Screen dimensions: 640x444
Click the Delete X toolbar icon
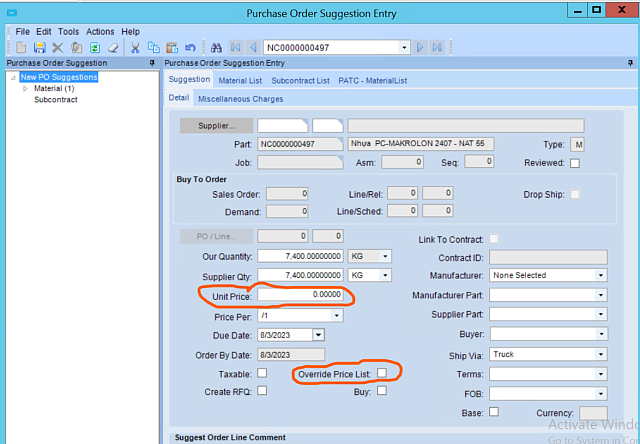pyautogui.click(x=58, y=48)
